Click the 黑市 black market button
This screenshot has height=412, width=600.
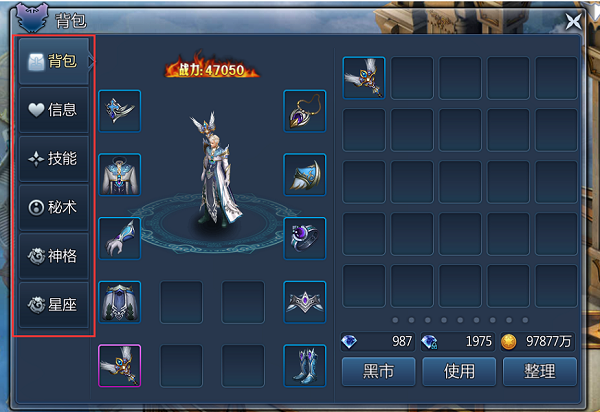378,371
